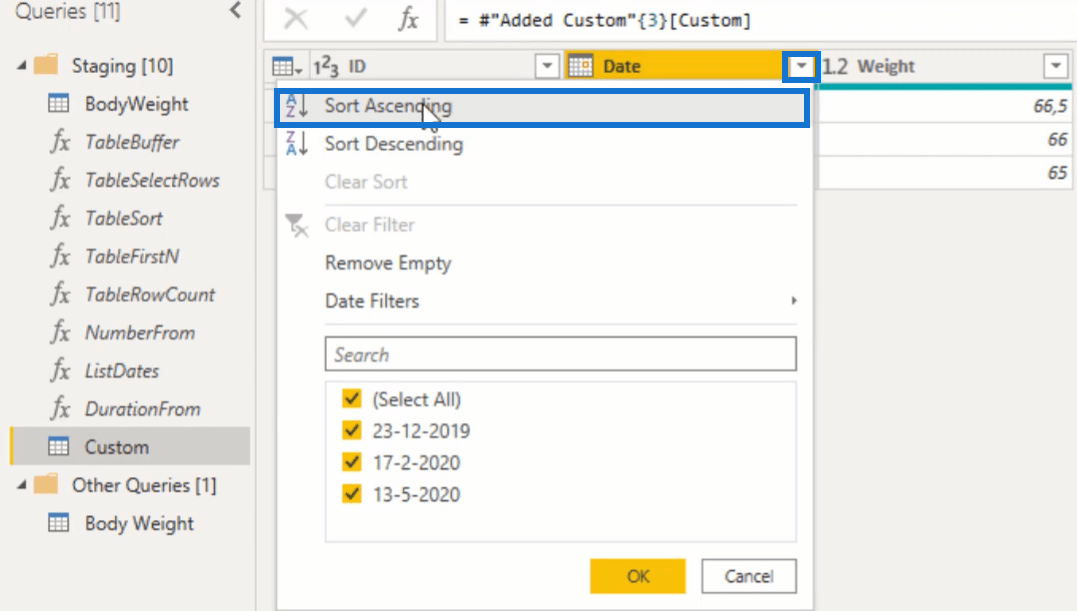Viewport: 1077px width, 611px height.
Task: Click BodyWeight table icon in Staging
Action: [58, 104]
